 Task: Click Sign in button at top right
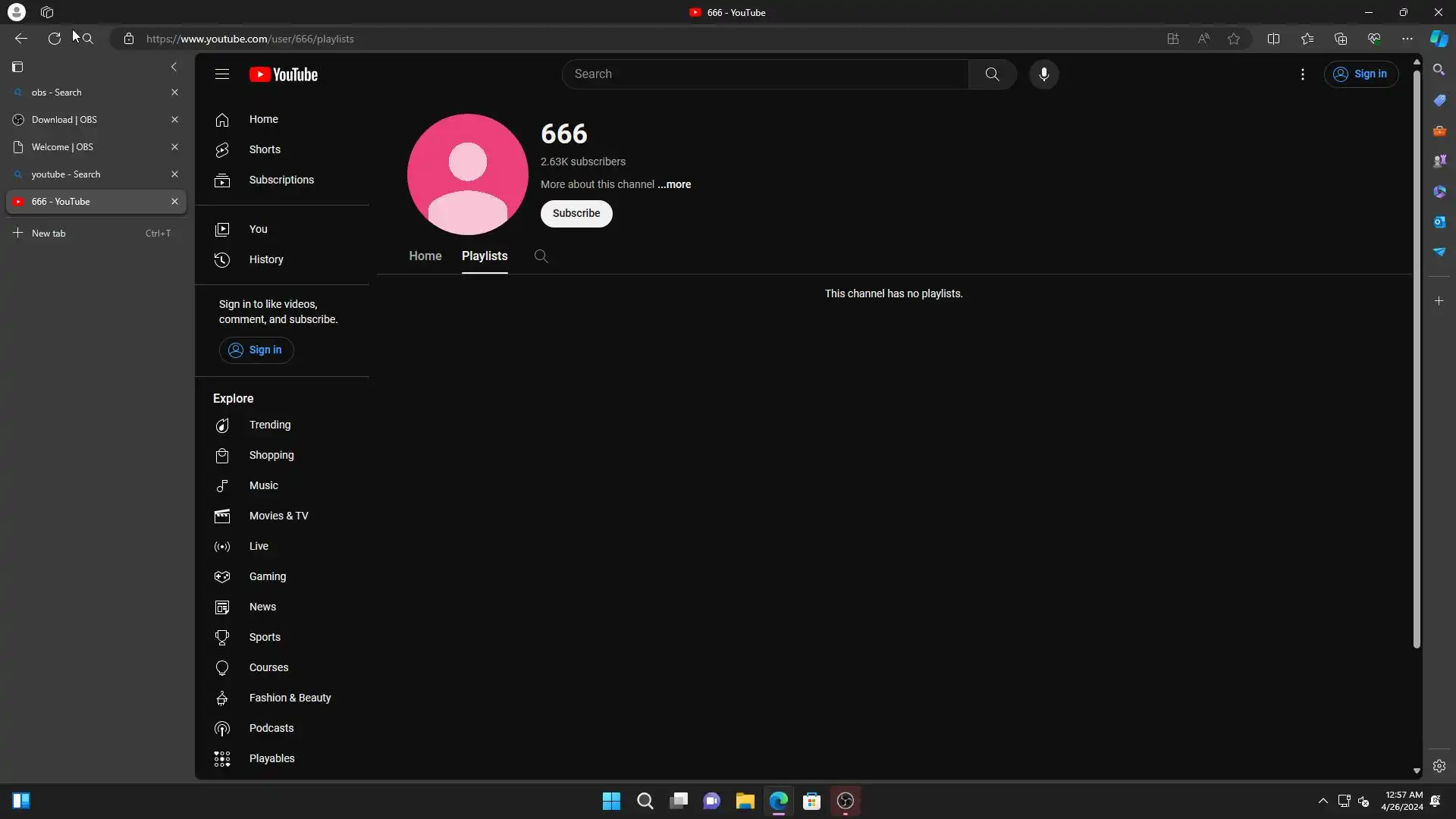point(1360,74)
